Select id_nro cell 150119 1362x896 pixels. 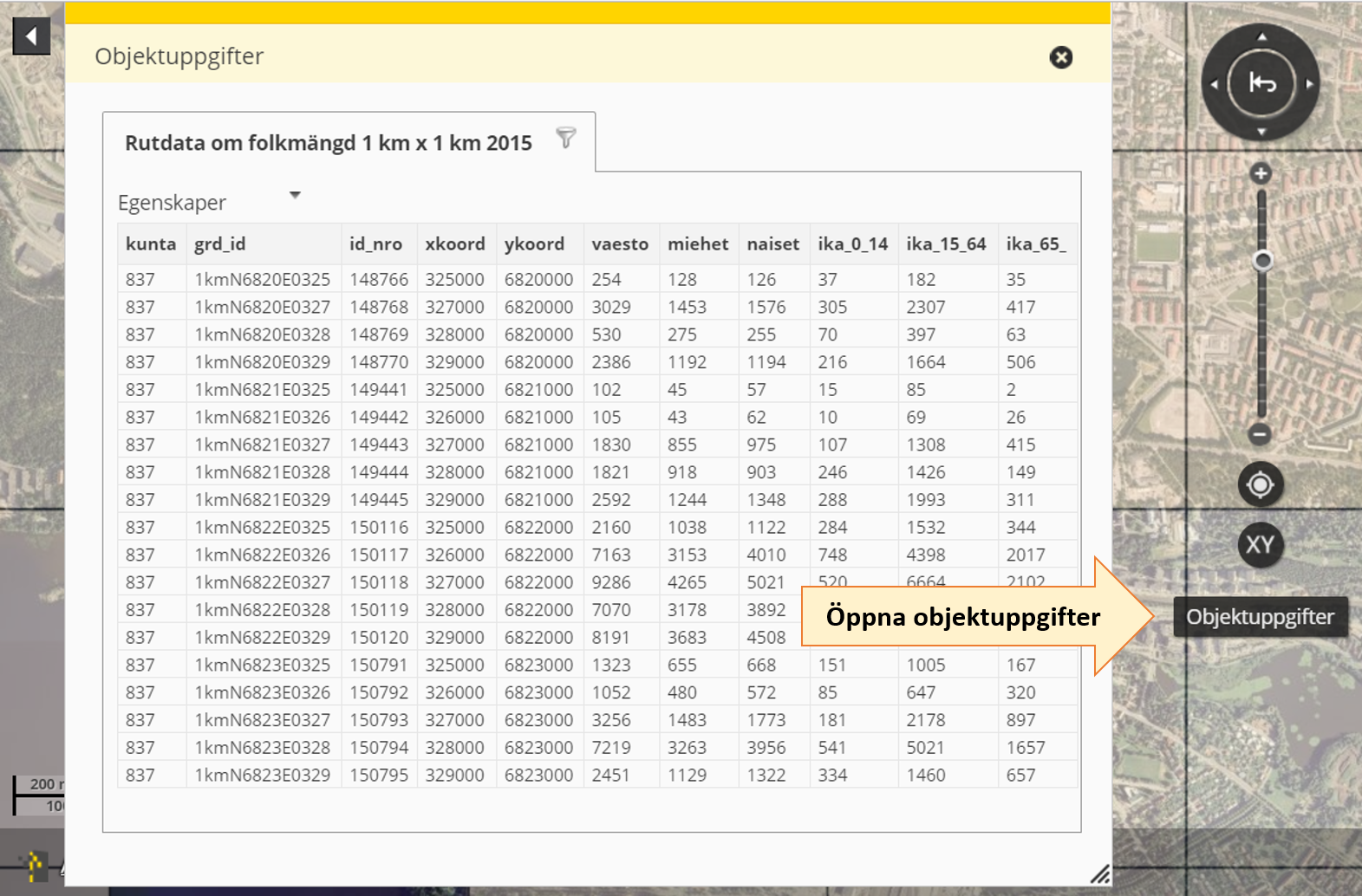[379, 610]
